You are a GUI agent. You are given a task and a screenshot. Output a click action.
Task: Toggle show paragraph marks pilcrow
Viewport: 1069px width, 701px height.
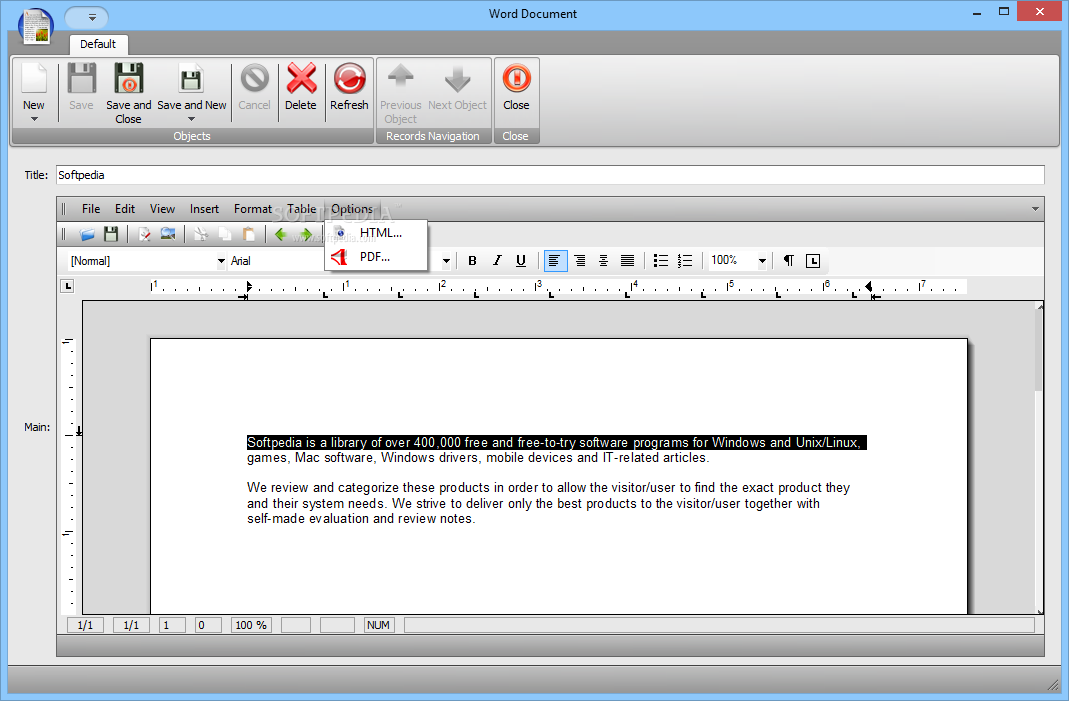coord(788,260)
